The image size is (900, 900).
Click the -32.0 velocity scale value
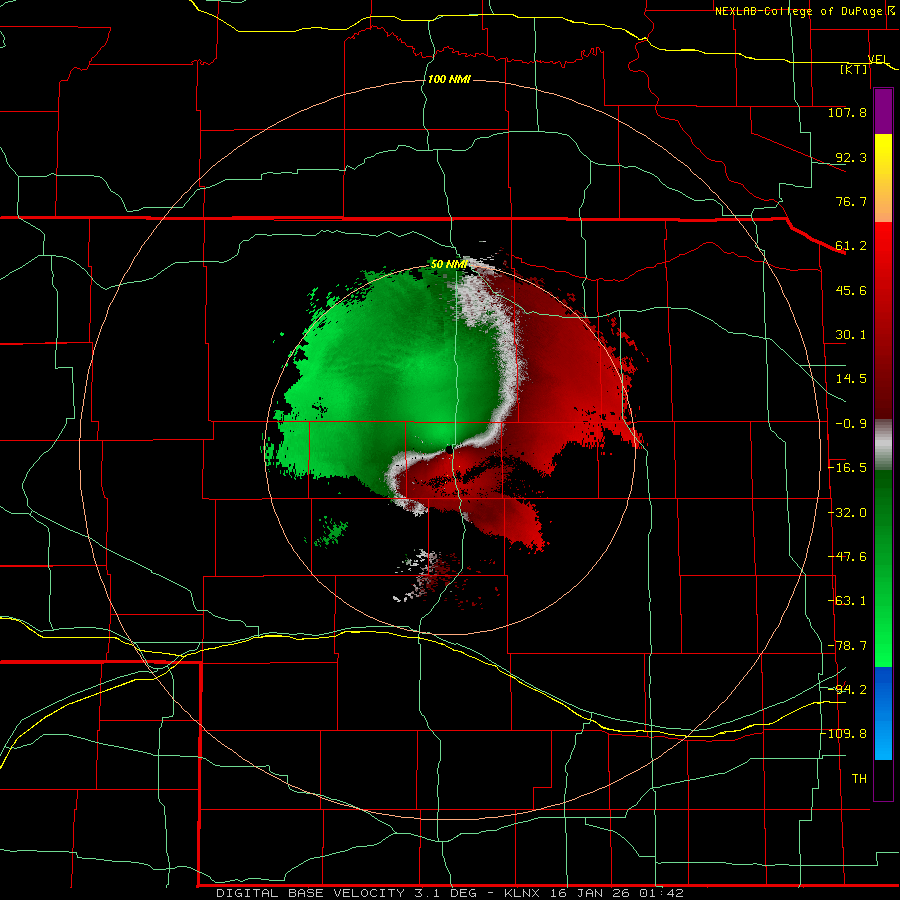click(x=847, y=513)
